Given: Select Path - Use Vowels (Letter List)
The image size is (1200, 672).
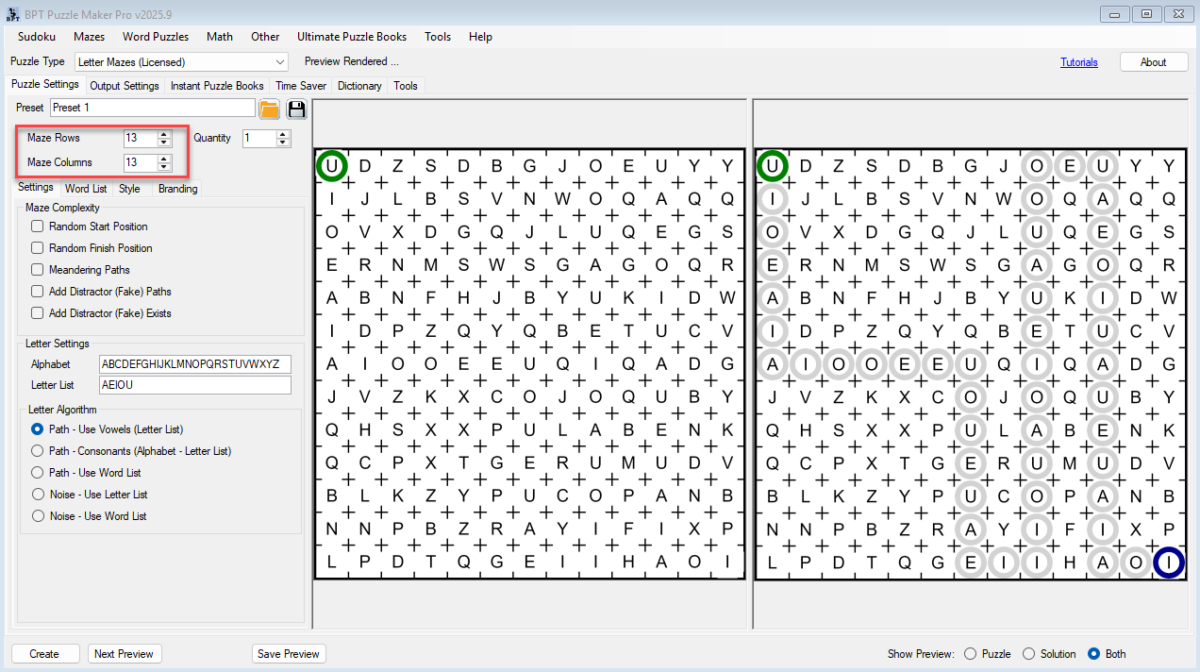Looking at the screenshot, I should pos(38,429).
